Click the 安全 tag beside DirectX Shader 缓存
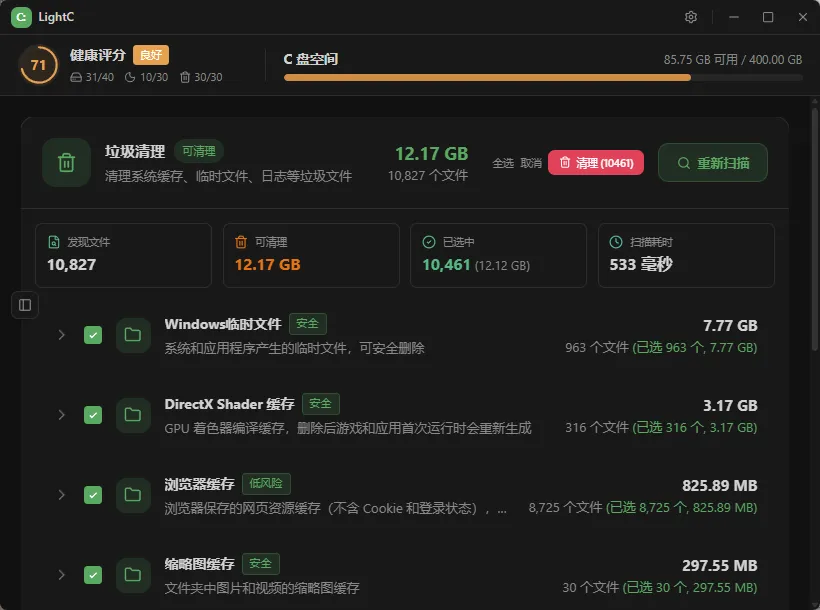 click(321, 404)
